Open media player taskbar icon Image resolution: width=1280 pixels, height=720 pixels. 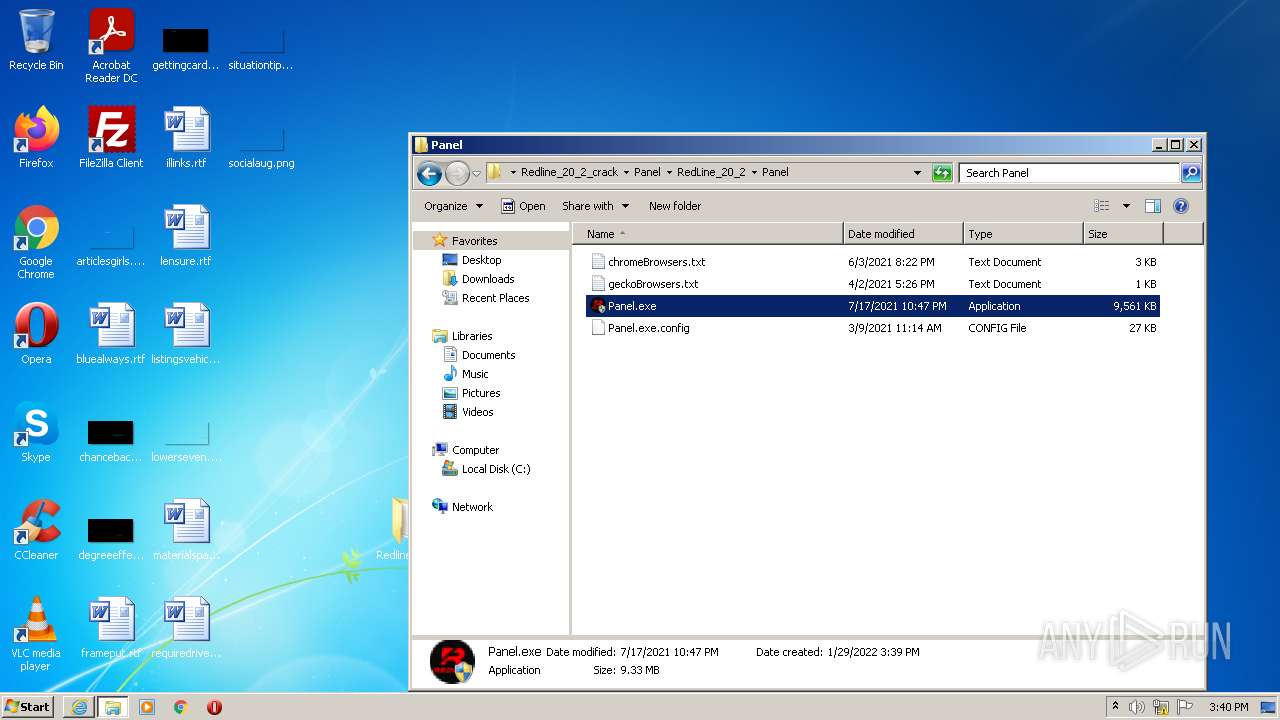(147, 707)
